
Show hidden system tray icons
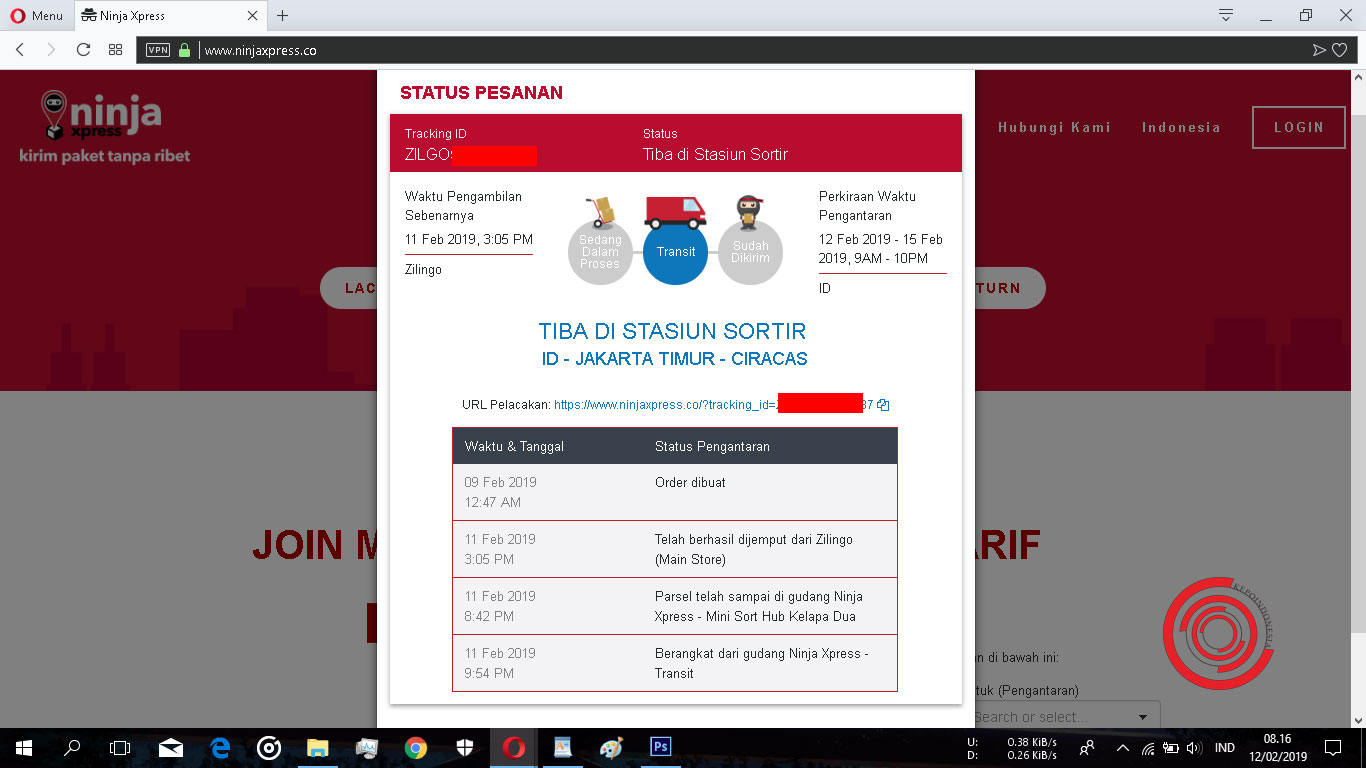[1123, 748]
